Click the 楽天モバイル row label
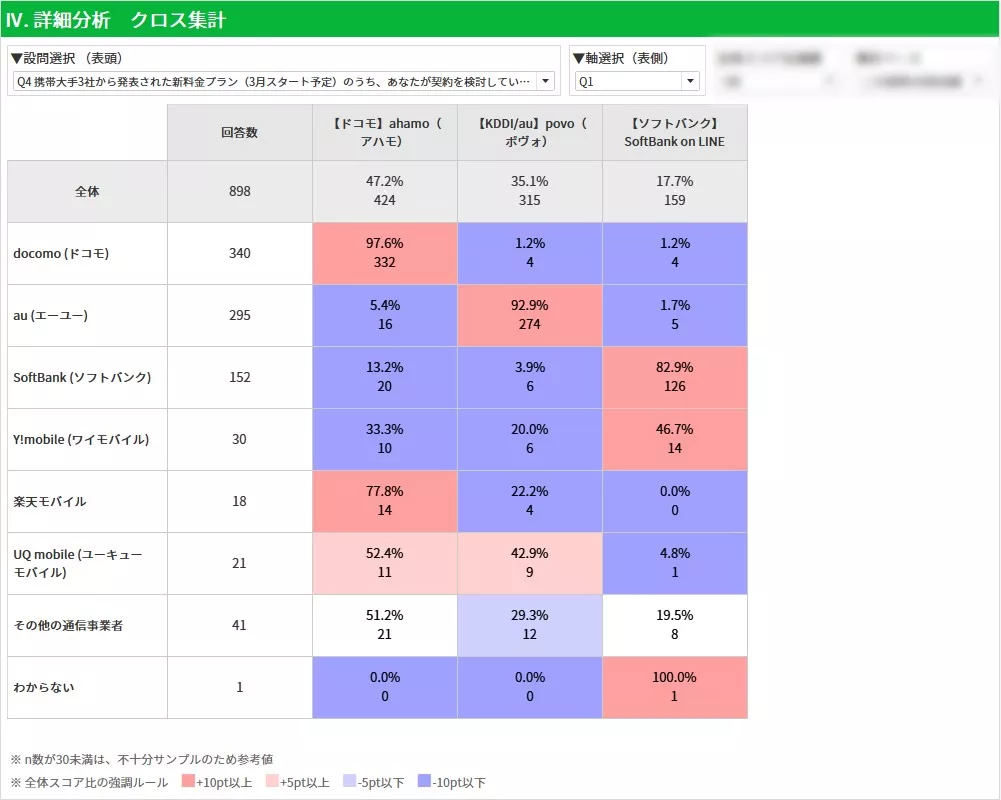The height and width of the screenshot is (800, 1001). point(50,502)
